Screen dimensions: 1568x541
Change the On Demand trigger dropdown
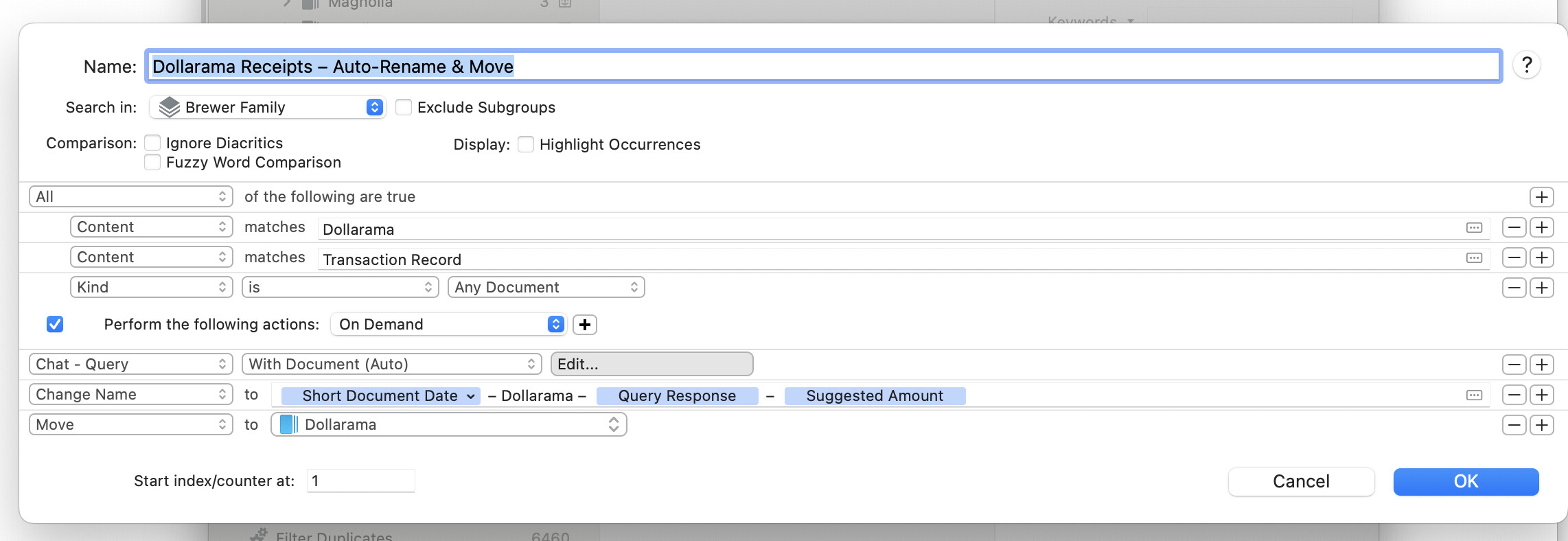[x=448, y=324]
